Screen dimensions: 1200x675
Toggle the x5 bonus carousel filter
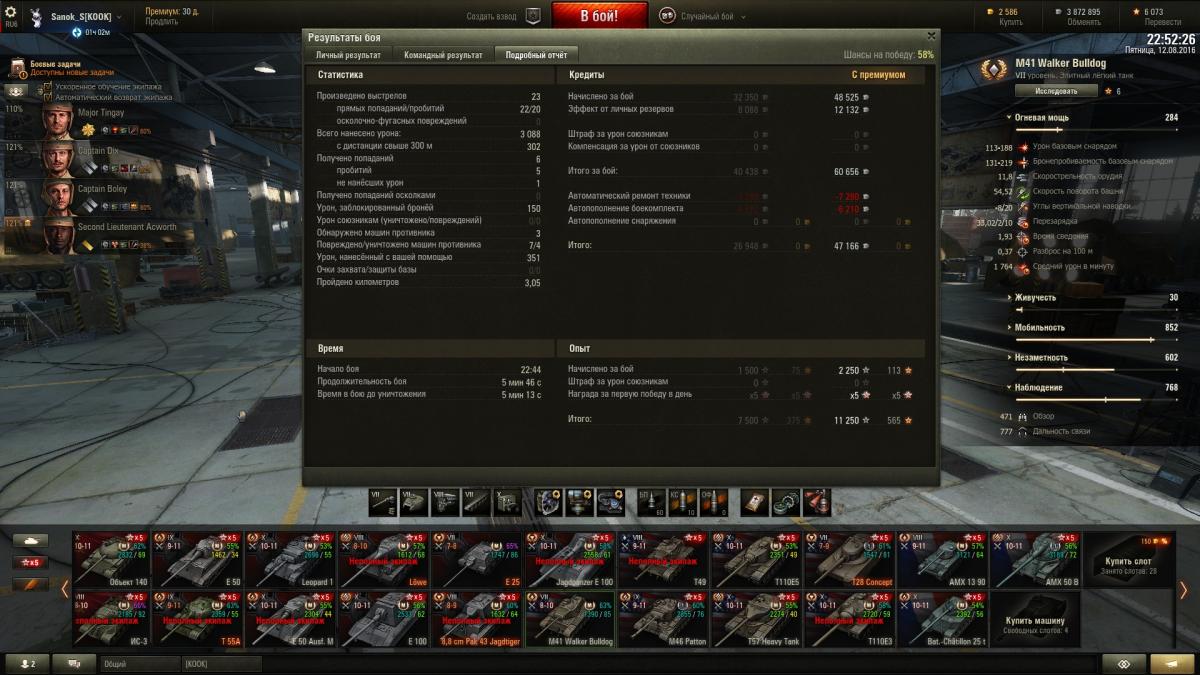pyautogui.click(x=31, y=562)
